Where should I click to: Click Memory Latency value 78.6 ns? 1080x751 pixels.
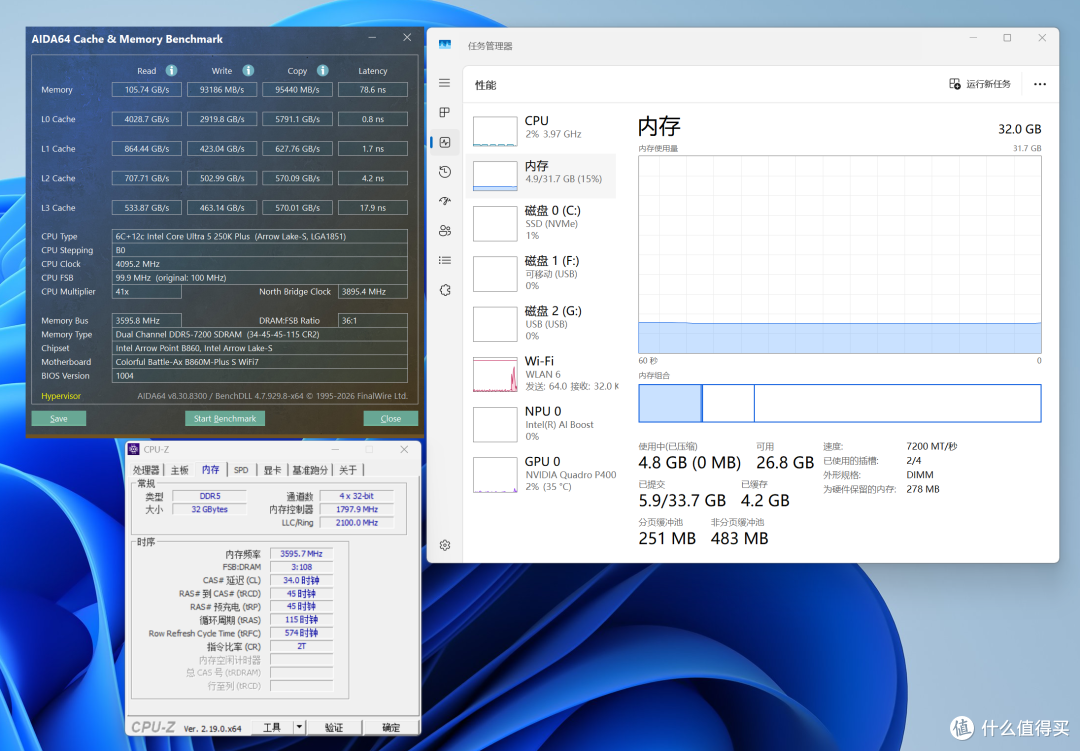(x=373, y=90)
